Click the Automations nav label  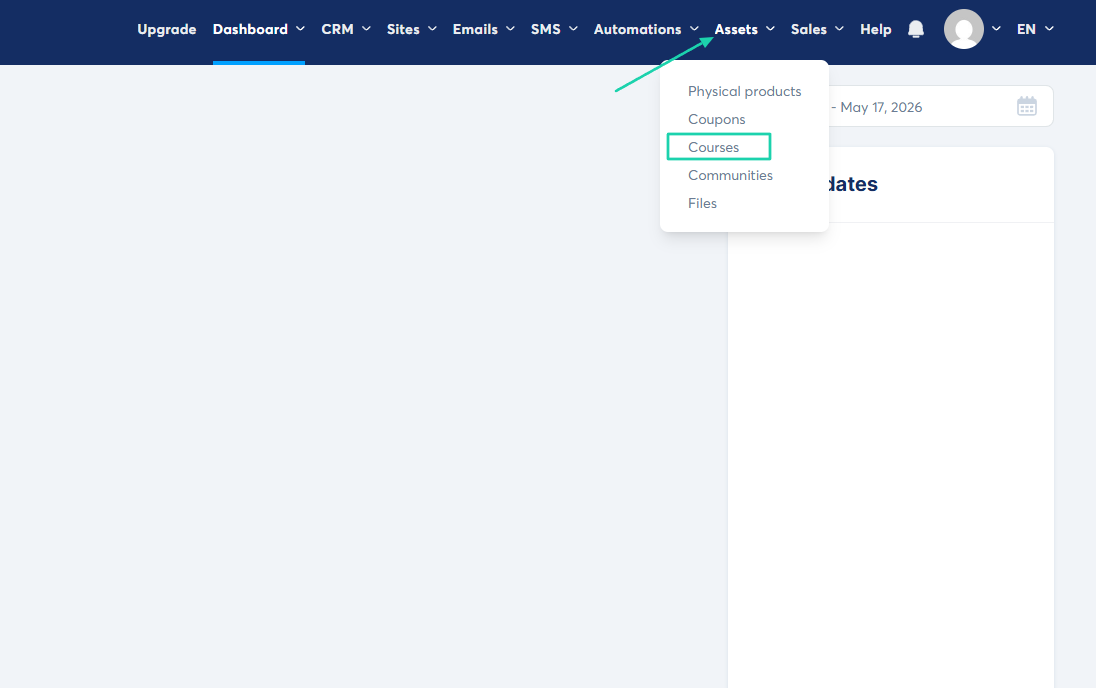pyautogui.click(x=637, y=29)
